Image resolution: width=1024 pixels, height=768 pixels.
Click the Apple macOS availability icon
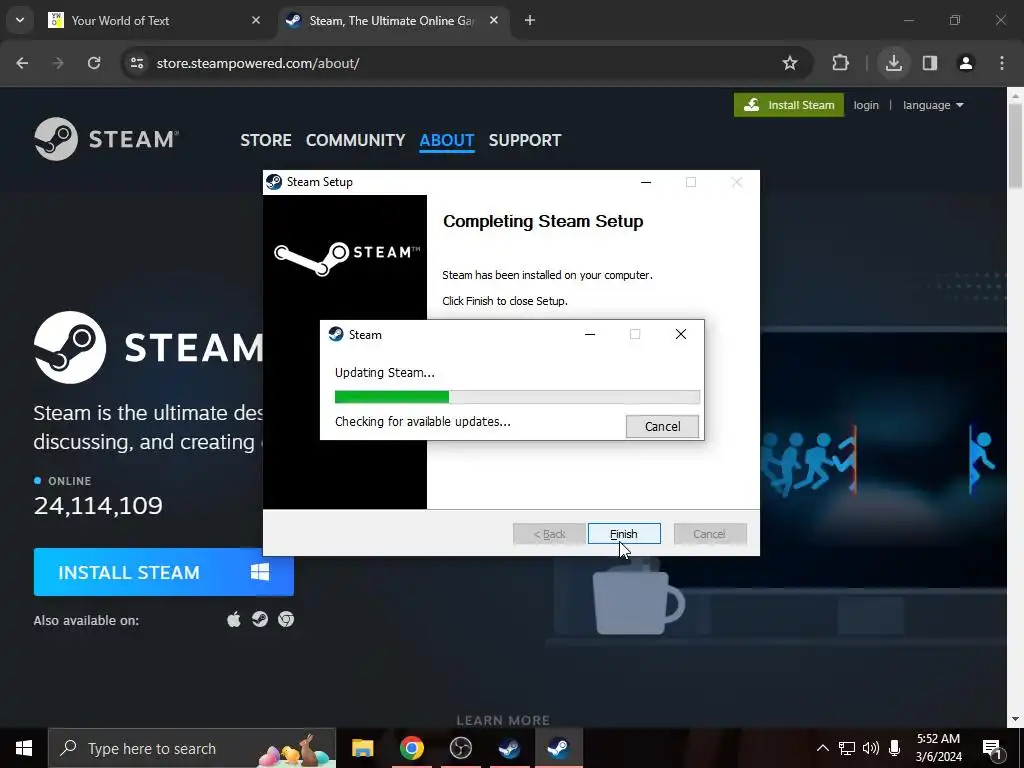(x=234, y=619)
